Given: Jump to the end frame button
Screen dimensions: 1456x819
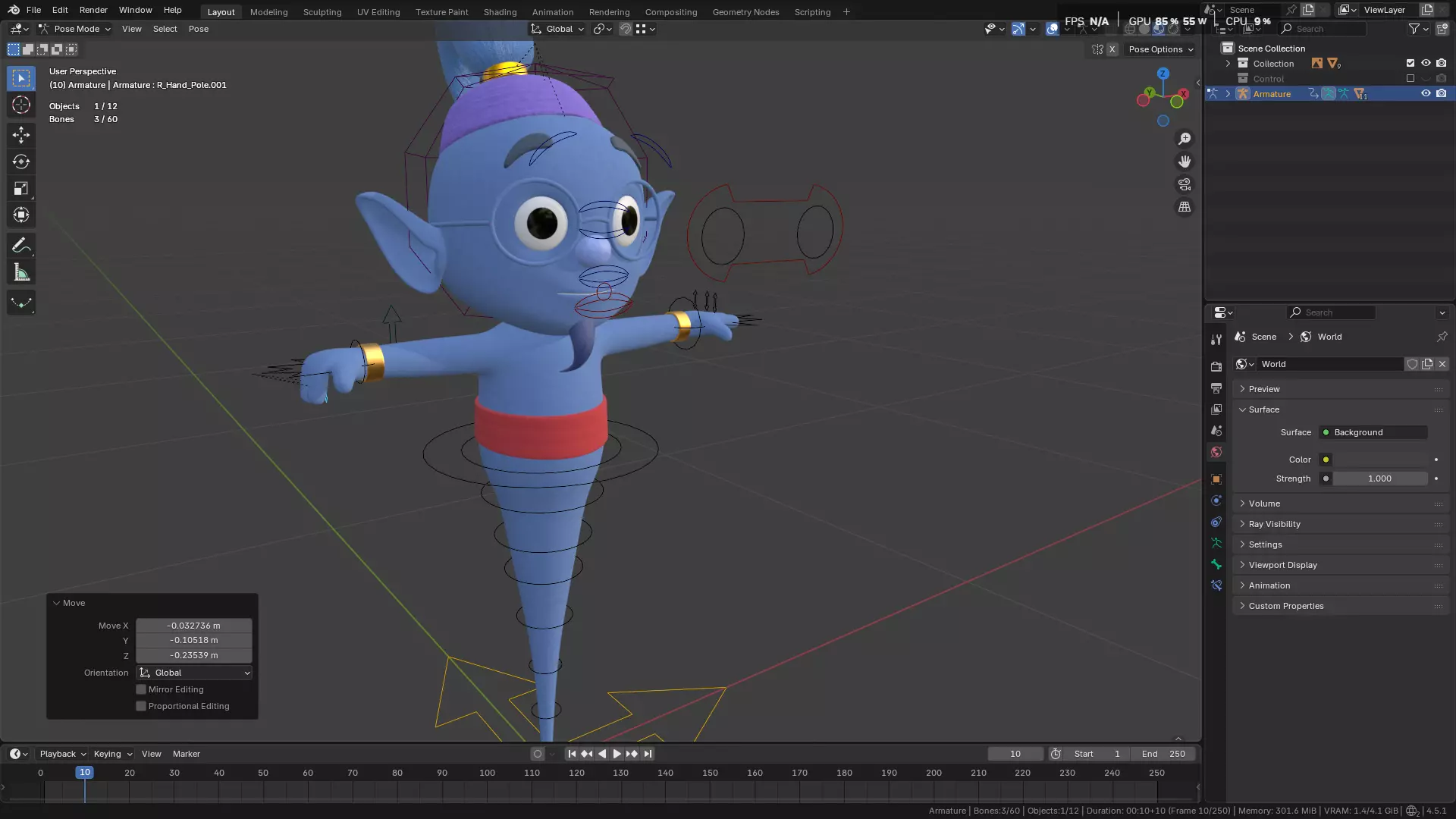Looking at the screenshot, I should [x=648, y=754].
